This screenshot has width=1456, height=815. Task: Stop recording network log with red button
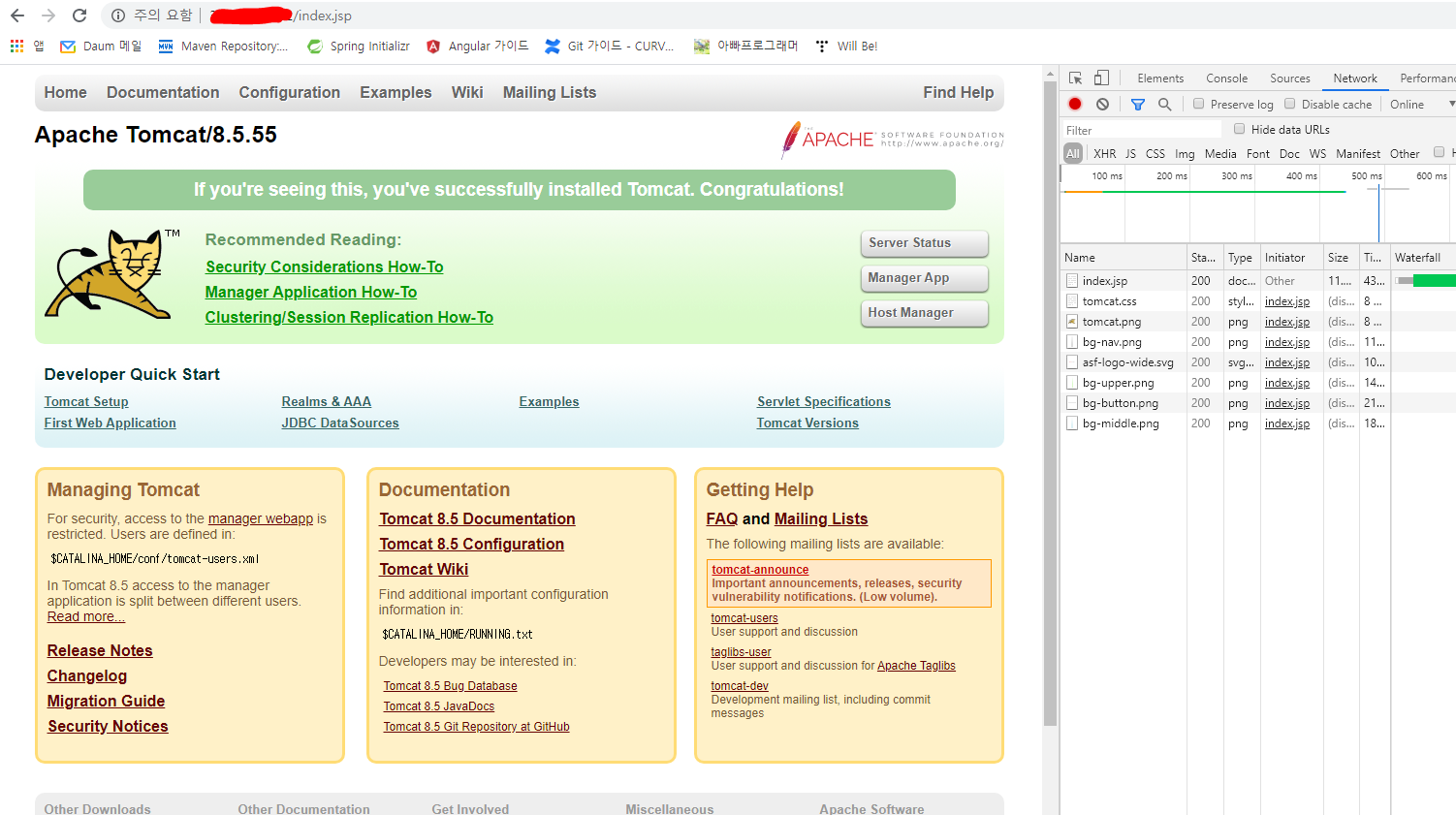(x=1075, y=104)
